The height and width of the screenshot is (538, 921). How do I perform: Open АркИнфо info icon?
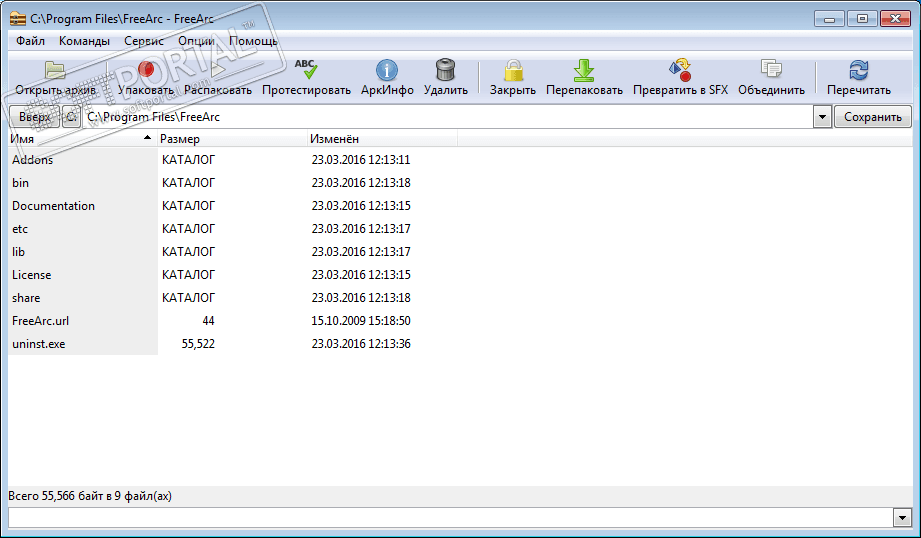coord(386,70)
